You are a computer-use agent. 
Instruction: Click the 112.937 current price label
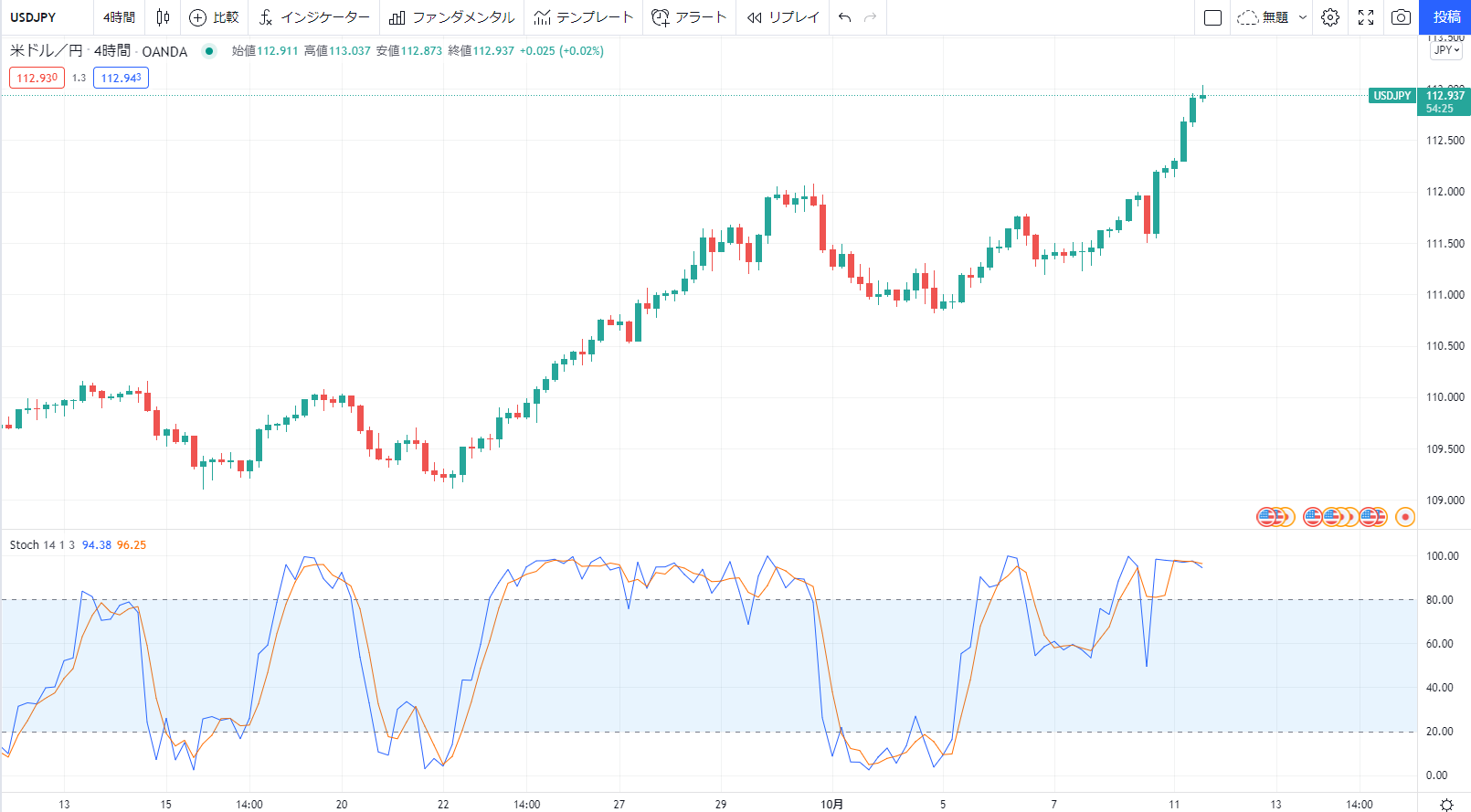click(x=1445, y=95)
